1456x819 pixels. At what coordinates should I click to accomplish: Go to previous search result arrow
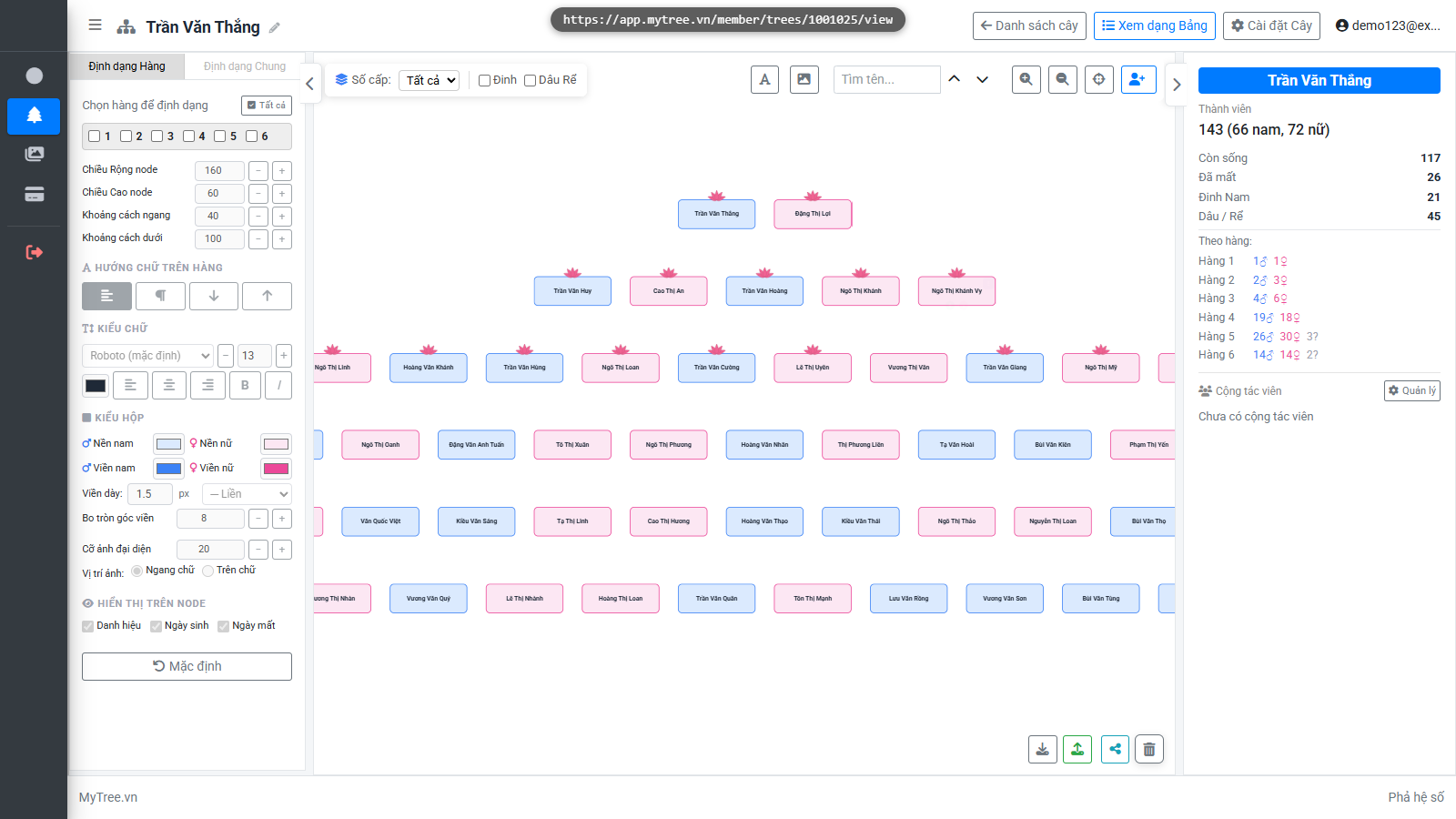click(x=955, y=79)
